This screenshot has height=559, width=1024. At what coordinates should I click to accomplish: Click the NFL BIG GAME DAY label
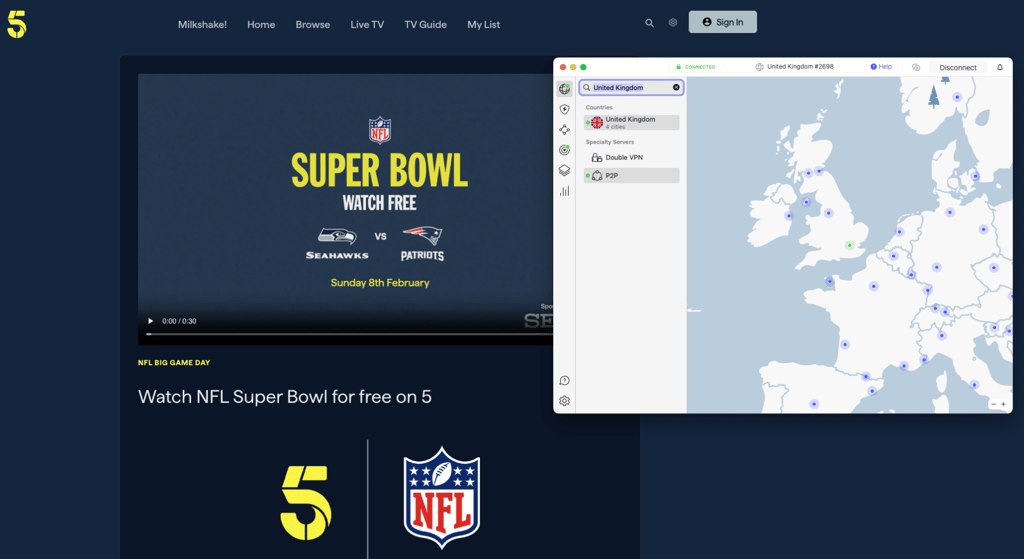[174, 362]
